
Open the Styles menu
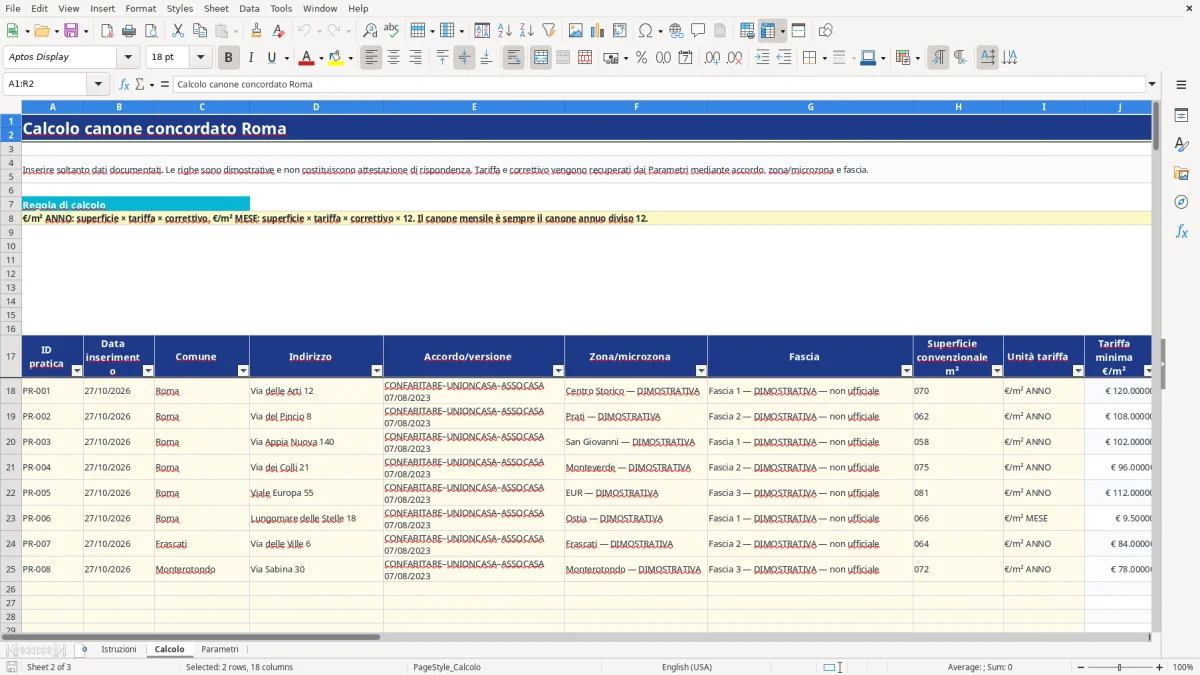180,8
